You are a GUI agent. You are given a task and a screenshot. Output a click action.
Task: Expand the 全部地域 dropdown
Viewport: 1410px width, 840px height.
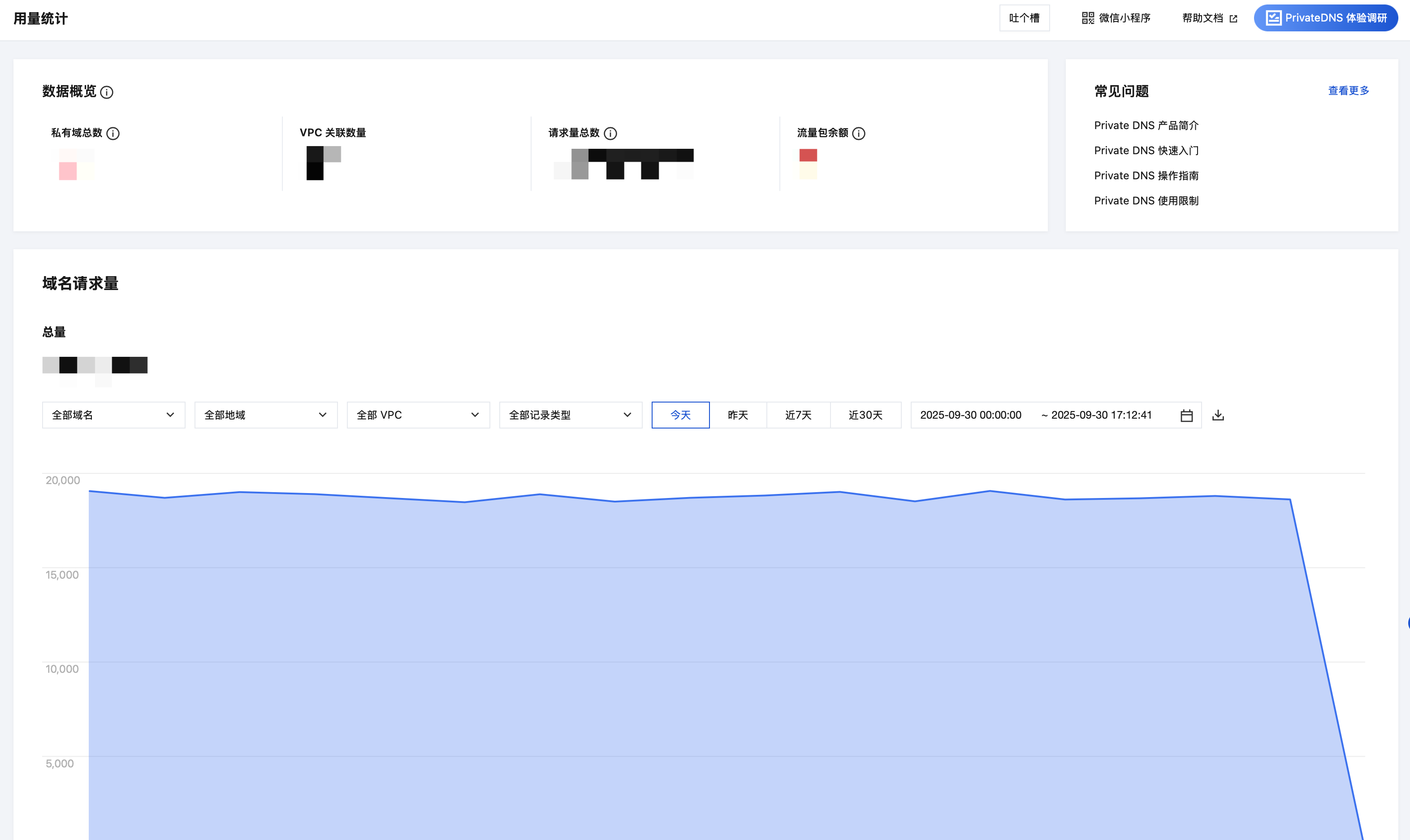265,415
